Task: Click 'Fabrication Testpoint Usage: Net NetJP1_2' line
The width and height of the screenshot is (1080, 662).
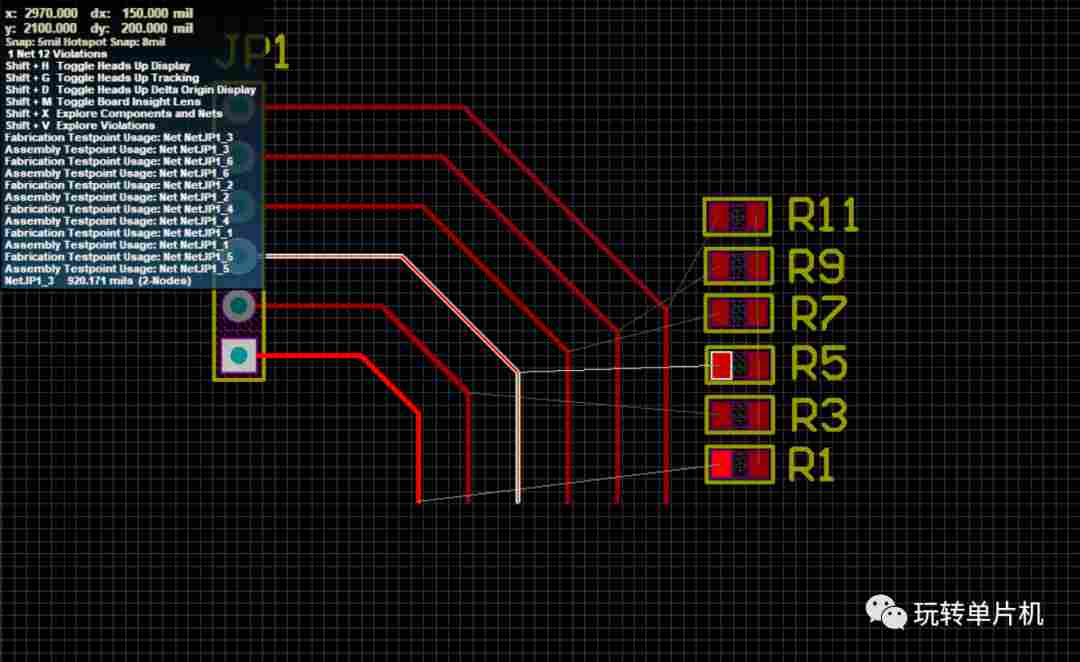Action: point(118,185)
